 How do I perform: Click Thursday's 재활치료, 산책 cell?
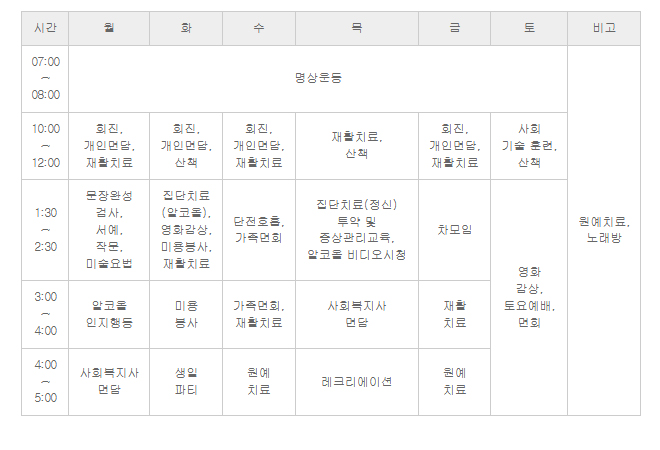pyautogui.click(x=357, y=146)
